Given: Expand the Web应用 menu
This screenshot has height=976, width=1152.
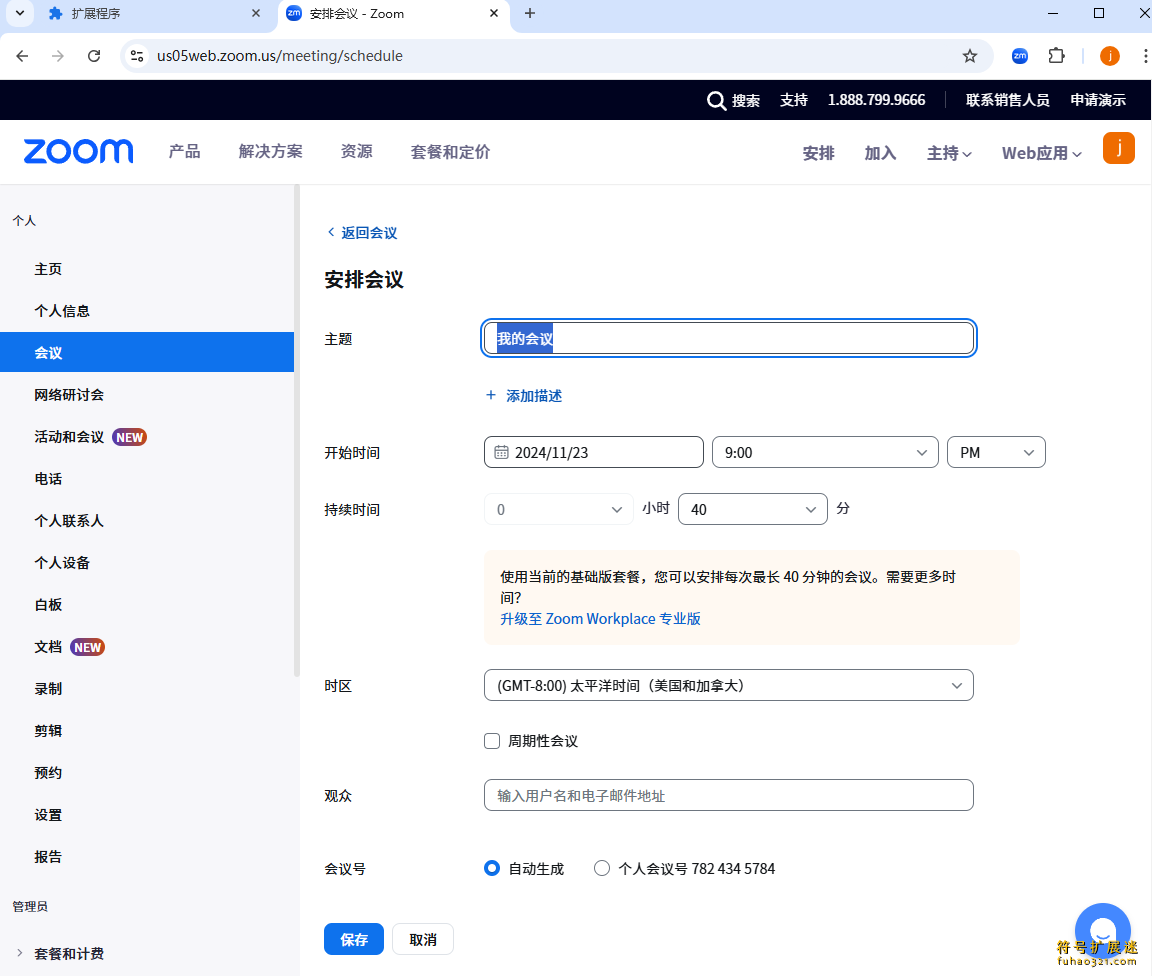Looking at the screenshot, I should click(1042, 153).
